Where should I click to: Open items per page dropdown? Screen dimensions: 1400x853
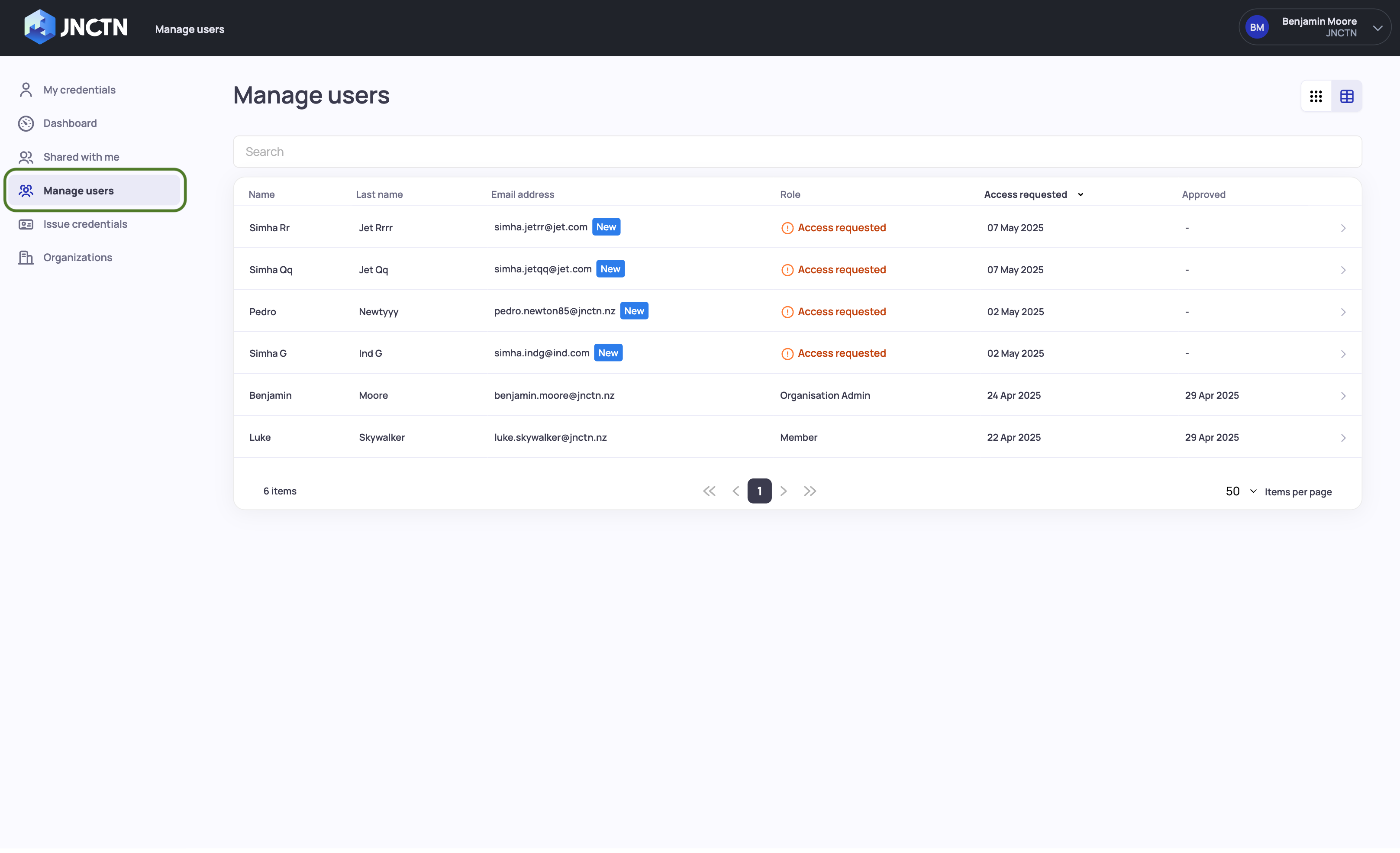1240,491
